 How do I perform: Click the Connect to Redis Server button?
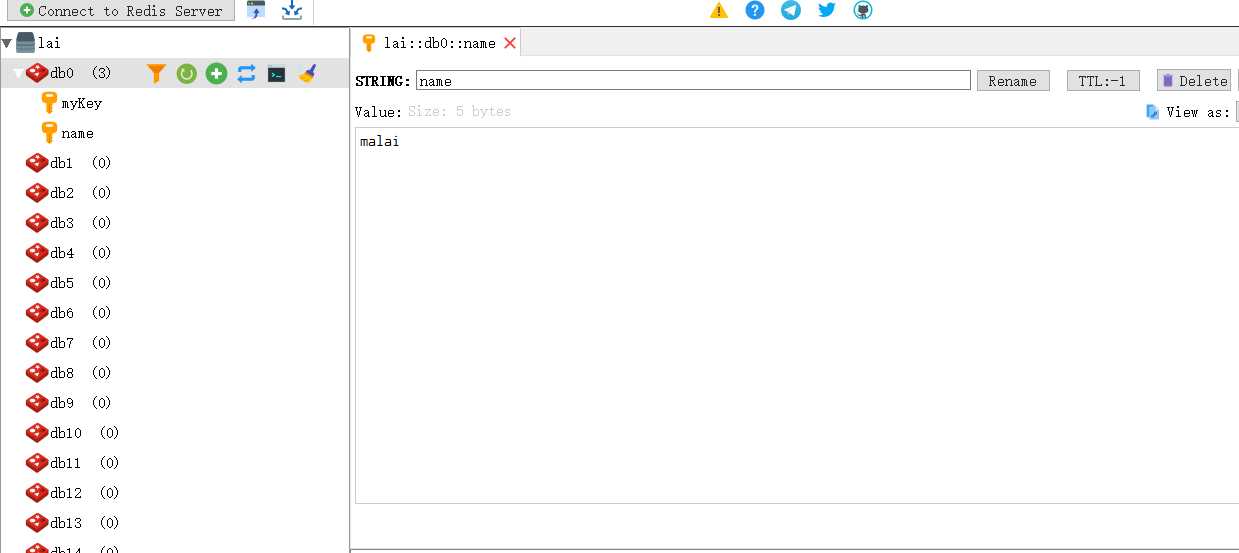121,11
